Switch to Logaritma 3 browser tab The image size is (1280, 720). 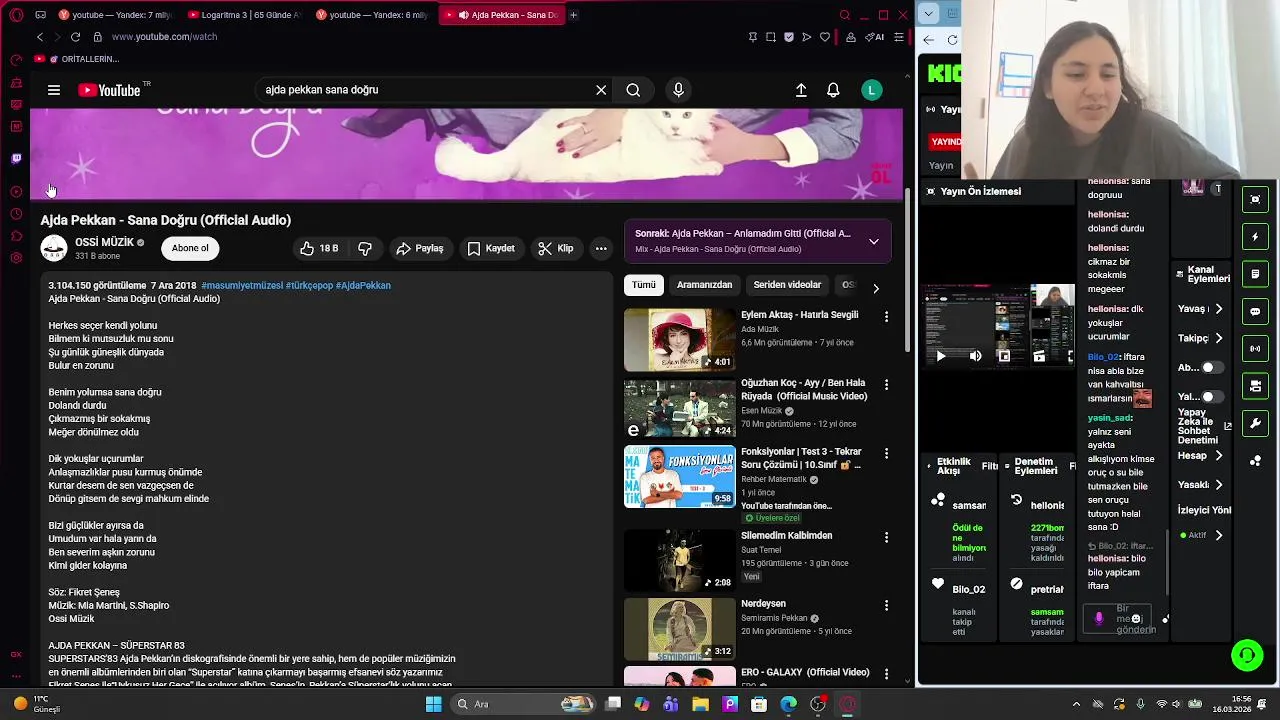pos(243,15)
